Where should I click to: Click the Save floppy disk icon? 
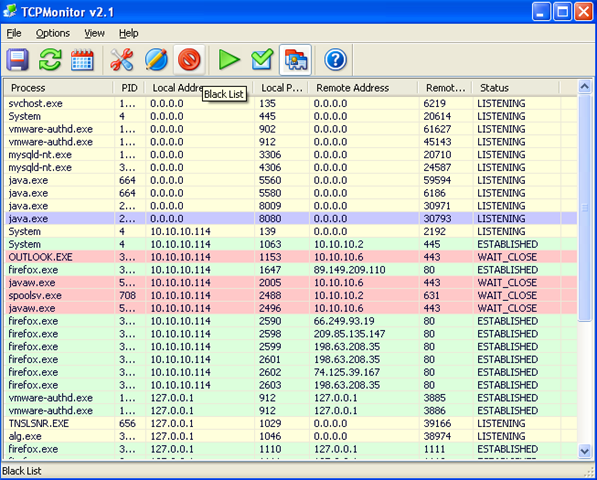coord(18,60)
